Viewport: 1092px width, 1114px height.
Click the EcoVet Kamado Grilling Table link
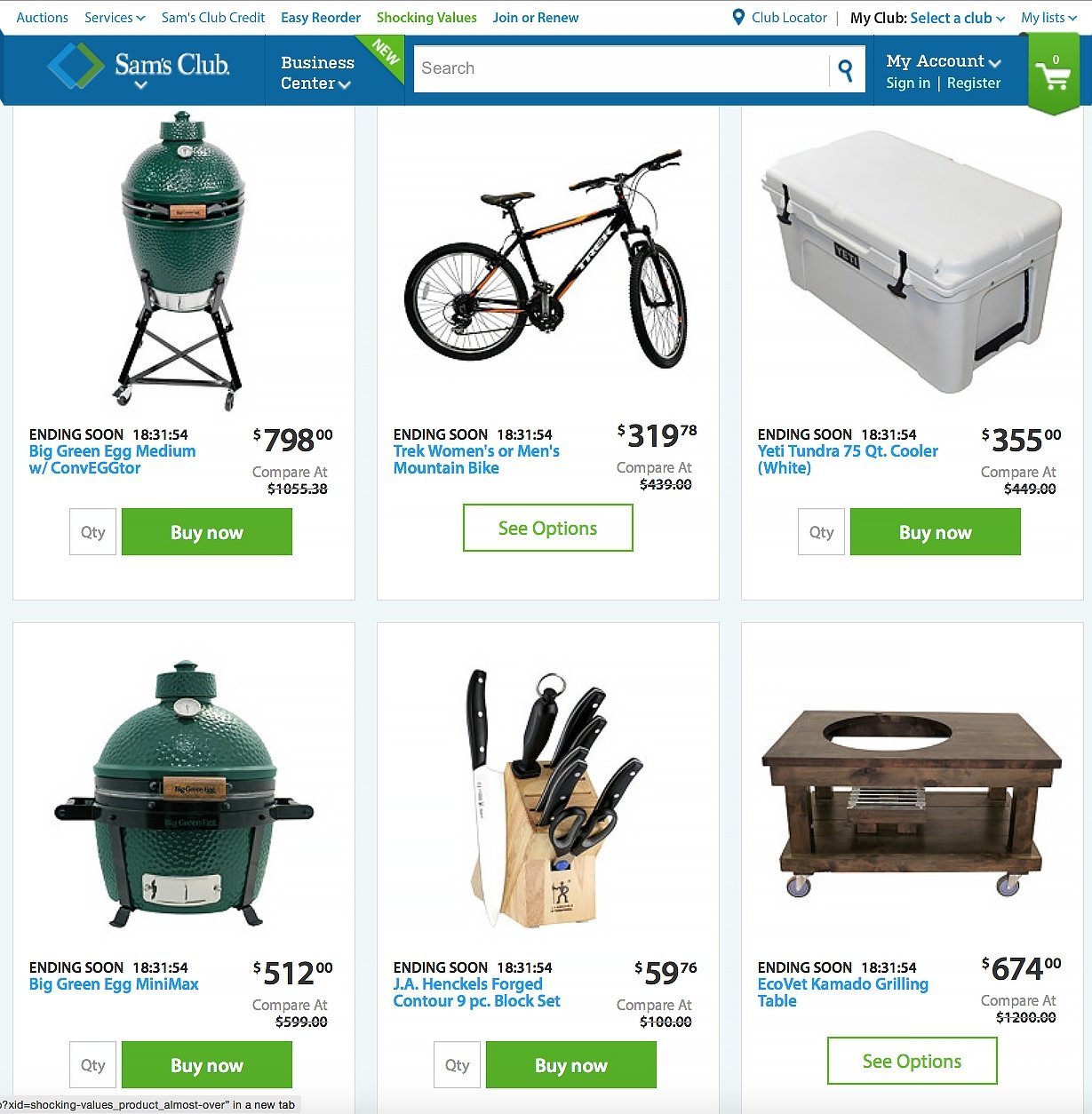[843, 992]
